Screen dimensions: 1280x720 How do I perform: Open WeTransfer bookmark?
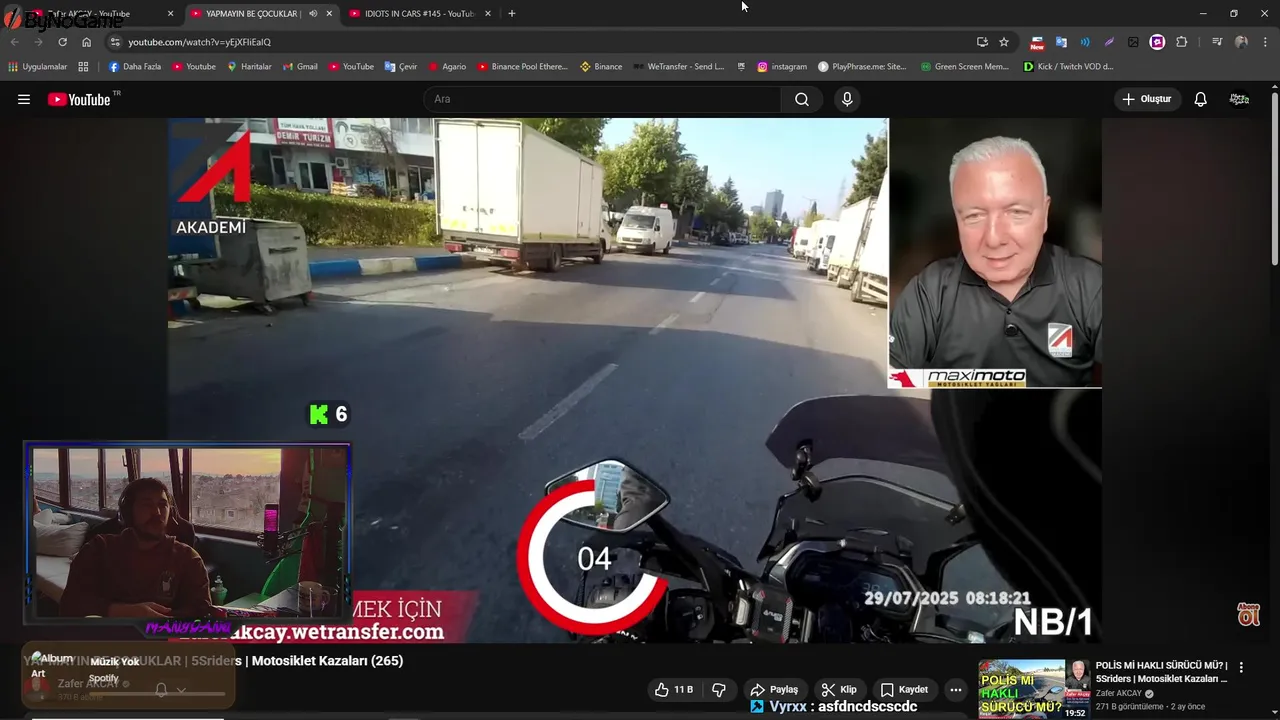pyautogui.click(x=678, y=67)
